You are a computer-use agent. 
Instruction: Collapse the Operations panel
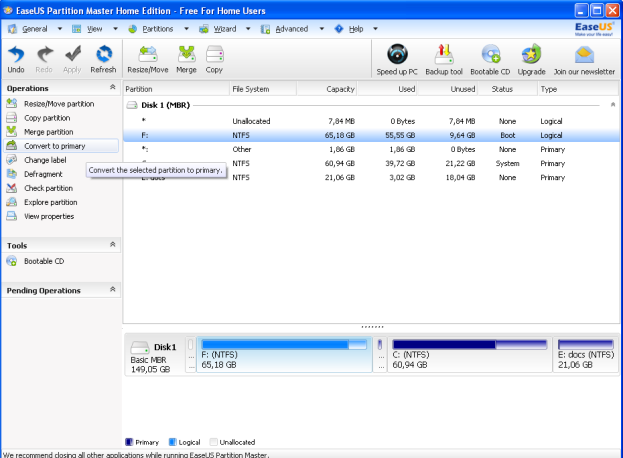point(112,87)
